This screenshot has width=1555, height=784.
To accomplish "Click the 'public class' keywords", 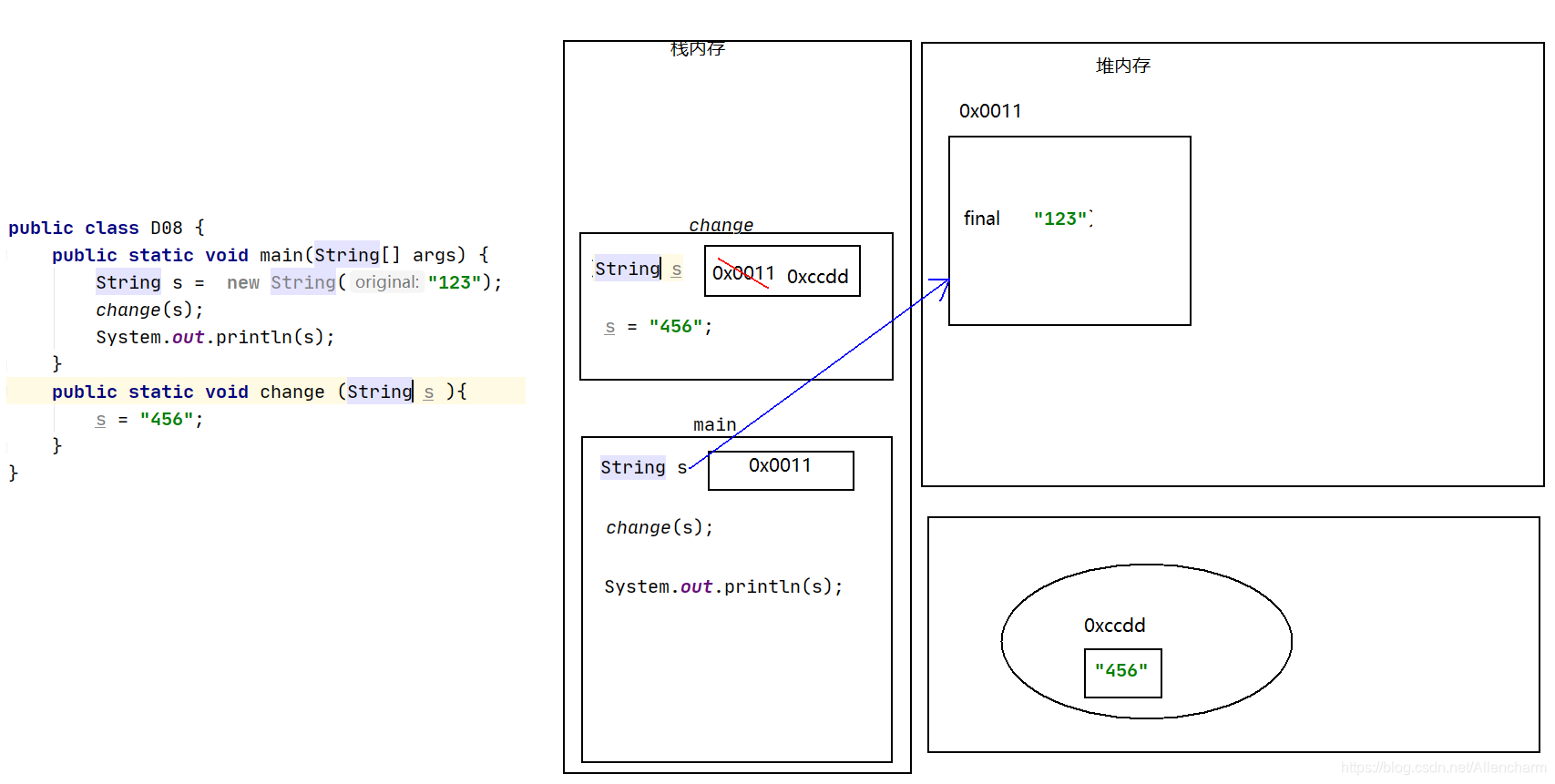I will [x=74, y=228].
